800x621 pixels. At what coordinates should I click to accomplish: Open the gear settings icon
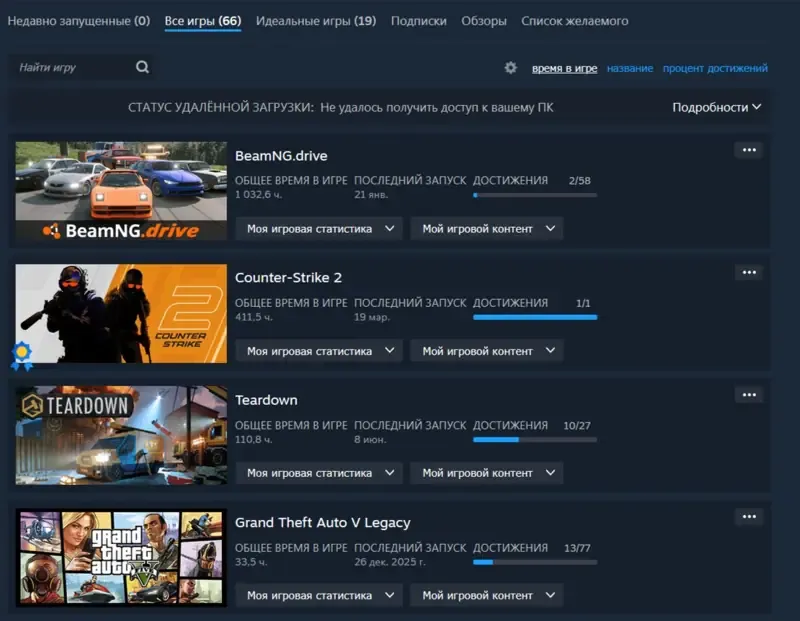[511, 67]
